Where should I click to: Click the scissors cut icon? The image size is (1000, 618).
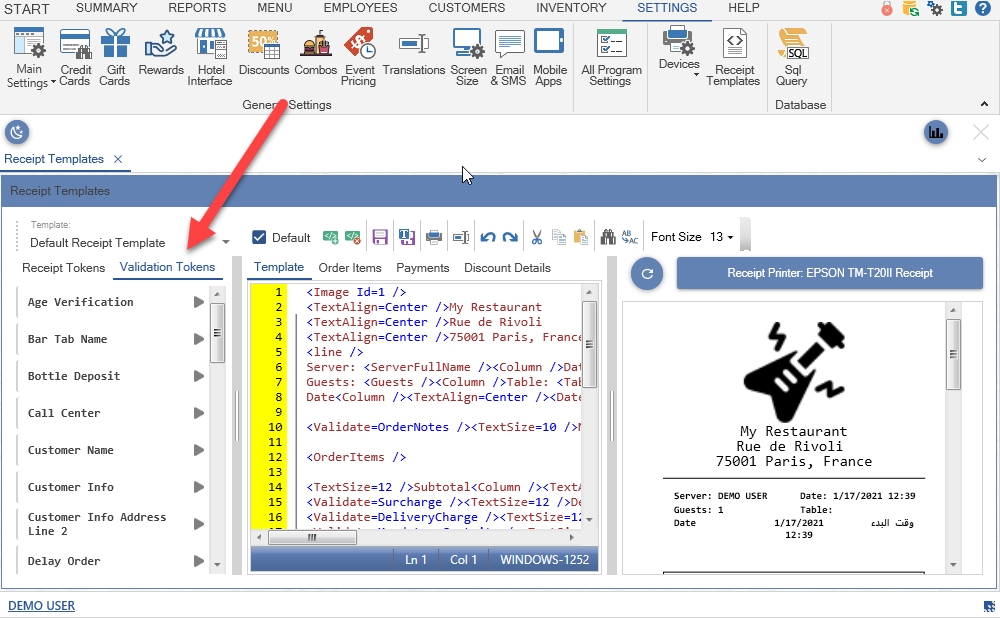pos(537,237)
